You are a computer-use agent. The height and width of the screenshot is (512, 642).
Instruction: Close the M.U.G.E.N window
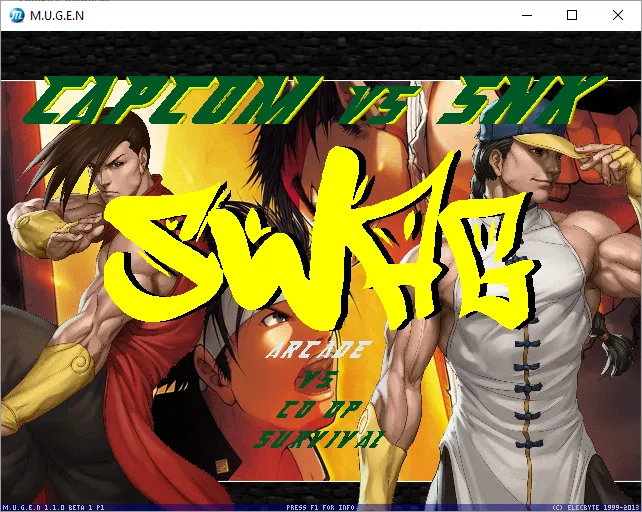(618, 15)
